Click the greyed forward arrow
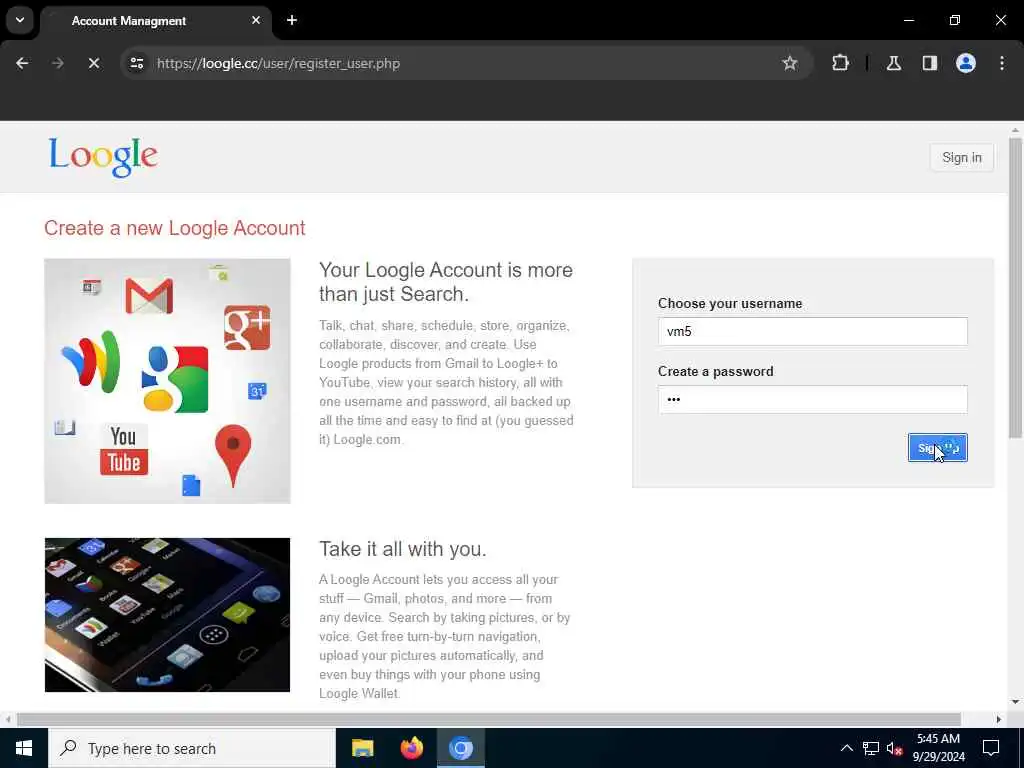The image size is (1024, 768). tap(57, 63)
